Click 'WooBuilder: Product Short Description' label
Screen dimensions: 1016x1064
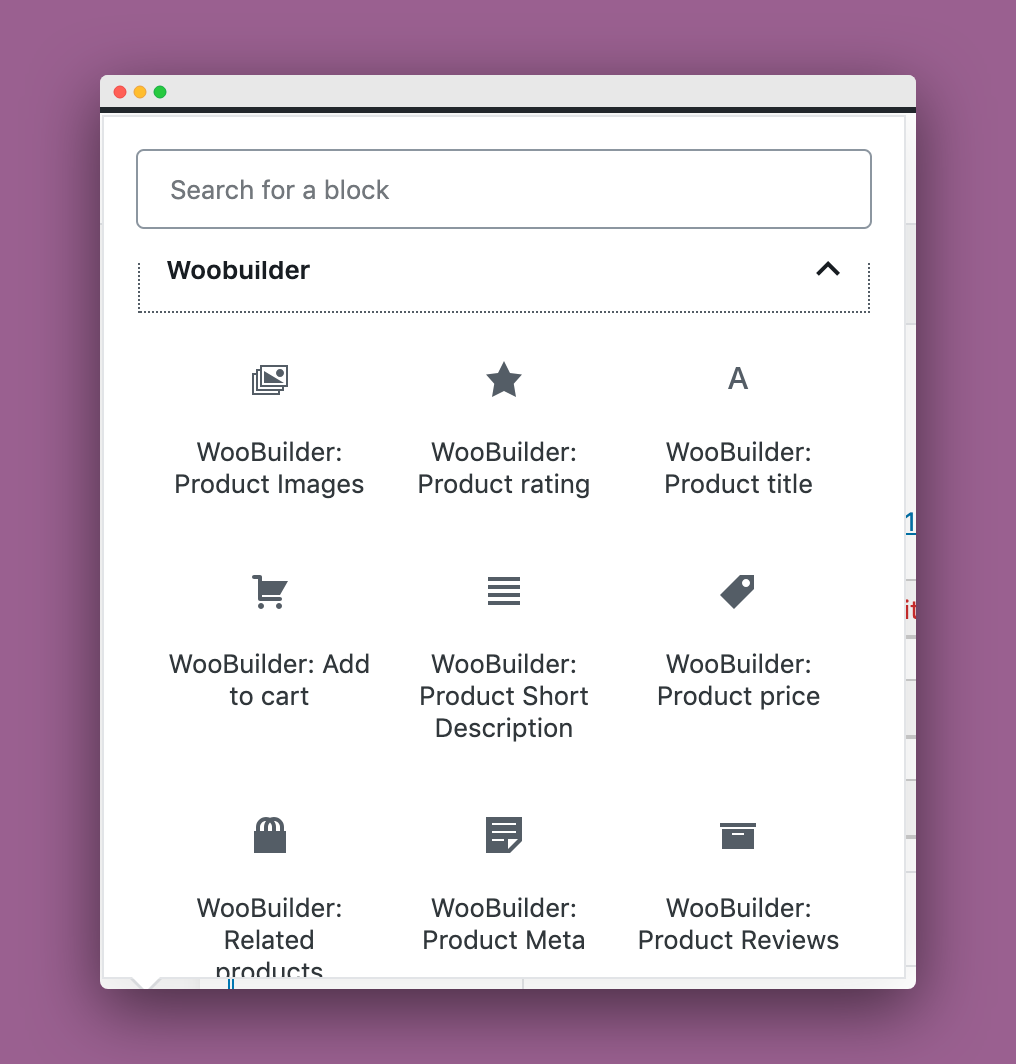504,696
